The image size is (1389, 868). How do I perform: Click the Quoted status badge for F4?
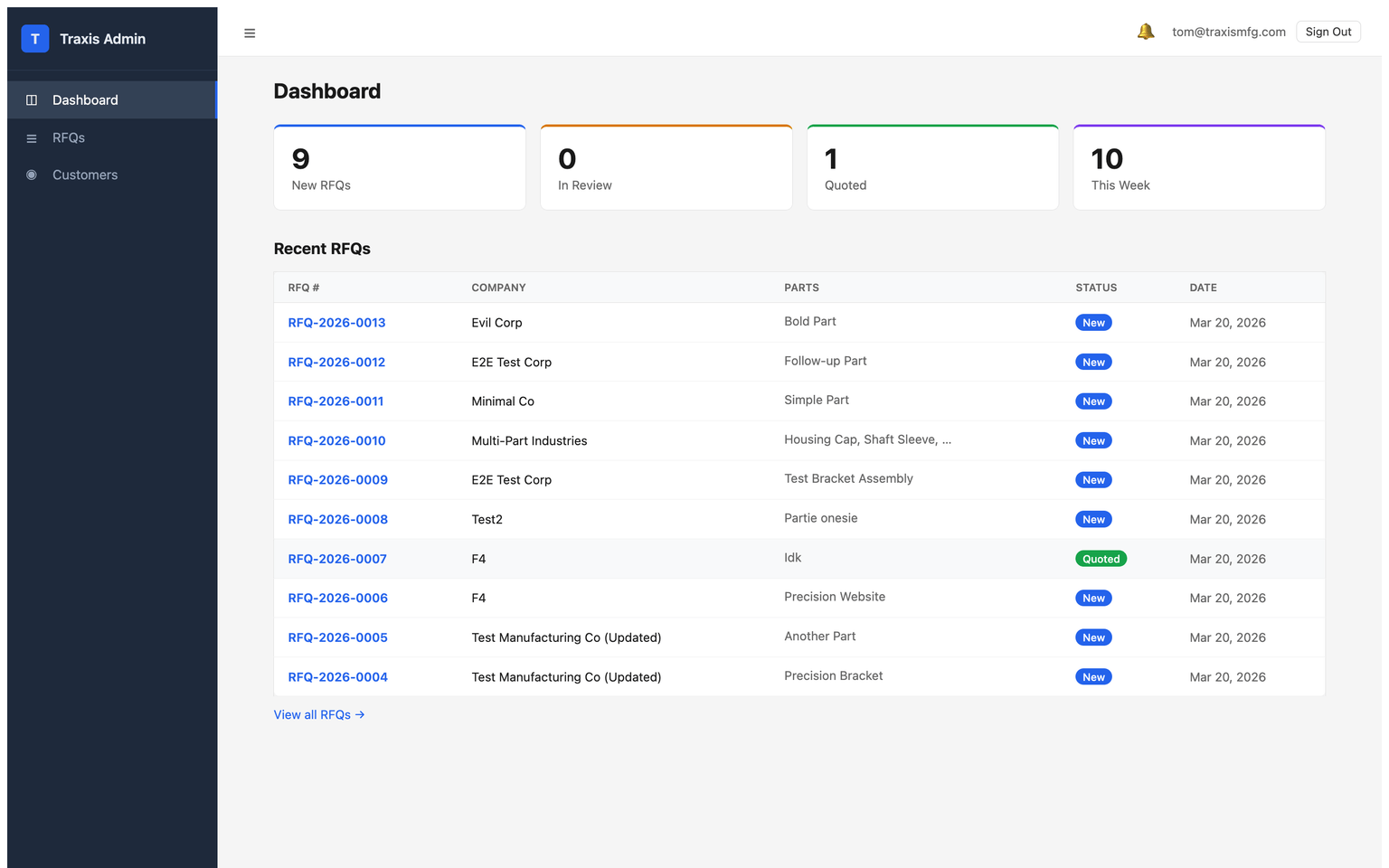1101,560
